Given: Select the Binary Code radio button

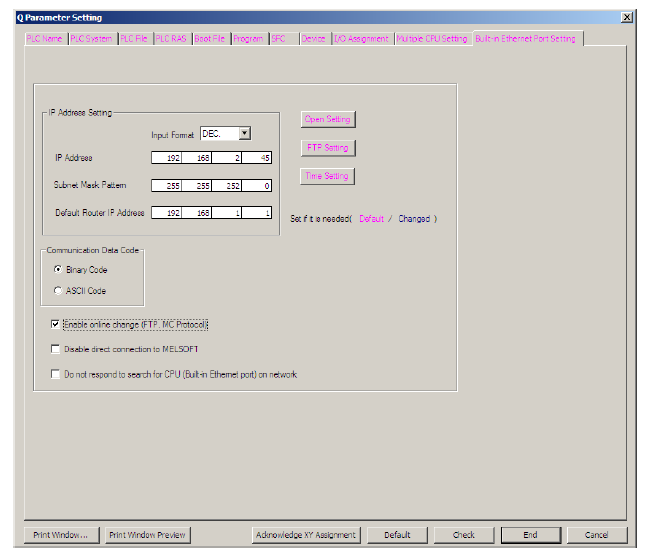Looking at the screenshot, I should click(56, 270).
